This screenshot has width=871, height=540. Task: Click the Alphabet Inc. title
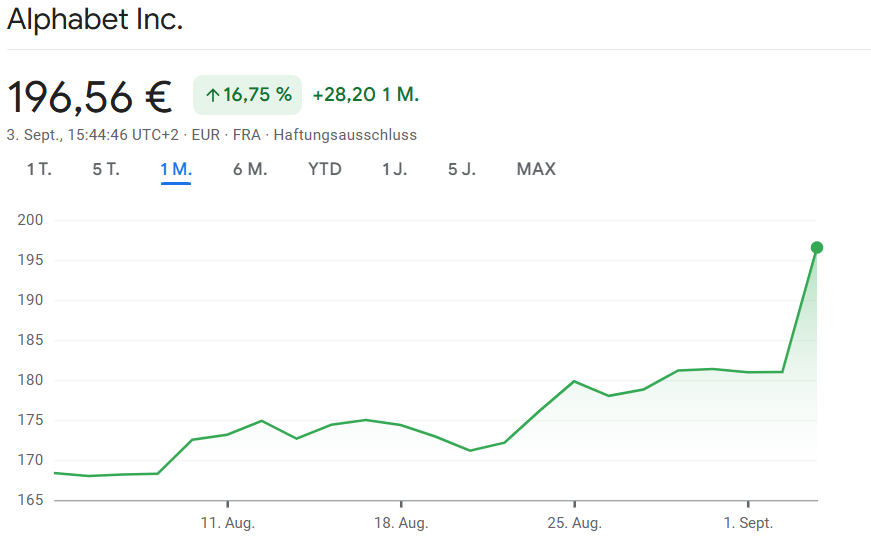tap(95, 20)
